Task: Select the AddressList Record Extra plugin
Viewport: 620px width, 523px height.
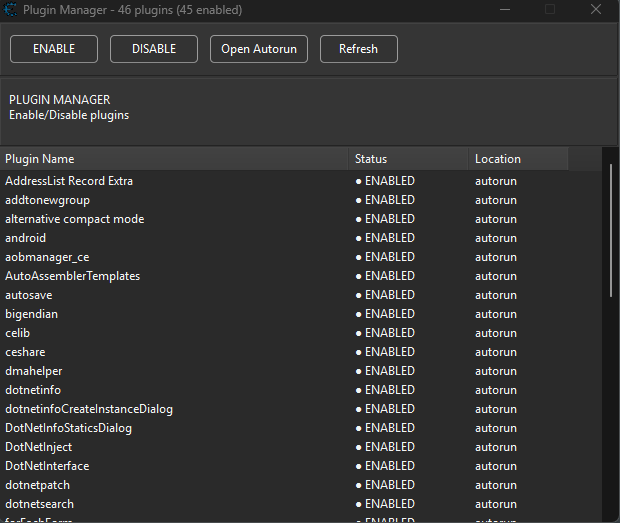Action: pyautogui.click(x=301, y=181)
